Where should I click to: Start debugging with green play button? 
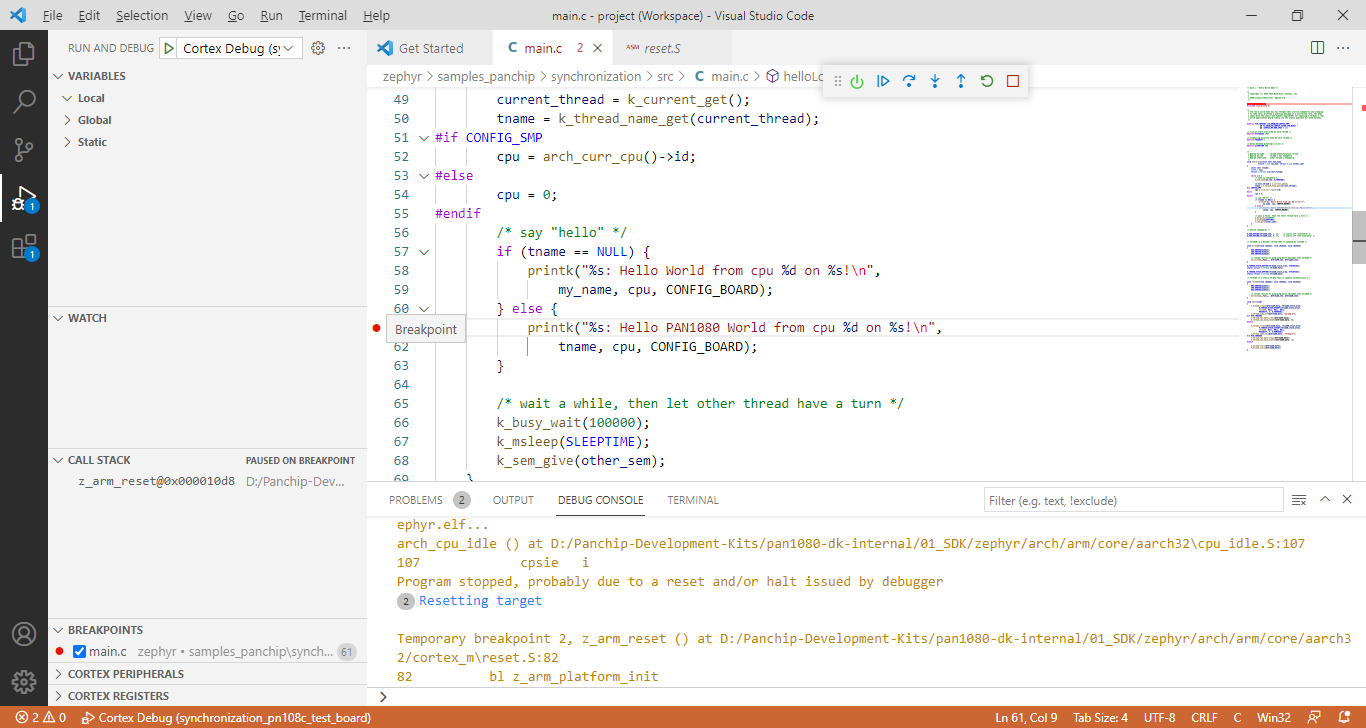pyautogui.click(x=168, y=48)
